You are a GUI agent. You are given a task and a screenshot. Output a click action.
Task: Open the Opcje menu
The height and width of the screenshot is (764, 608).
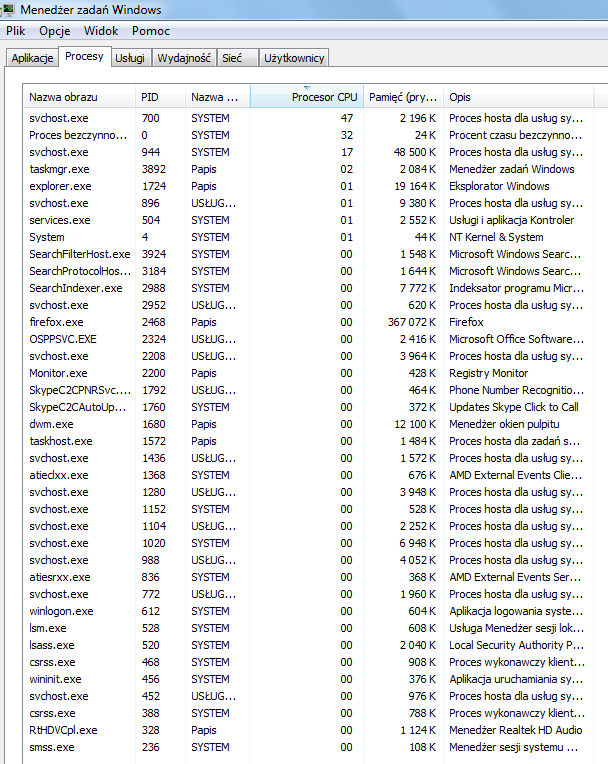(55, 31)
